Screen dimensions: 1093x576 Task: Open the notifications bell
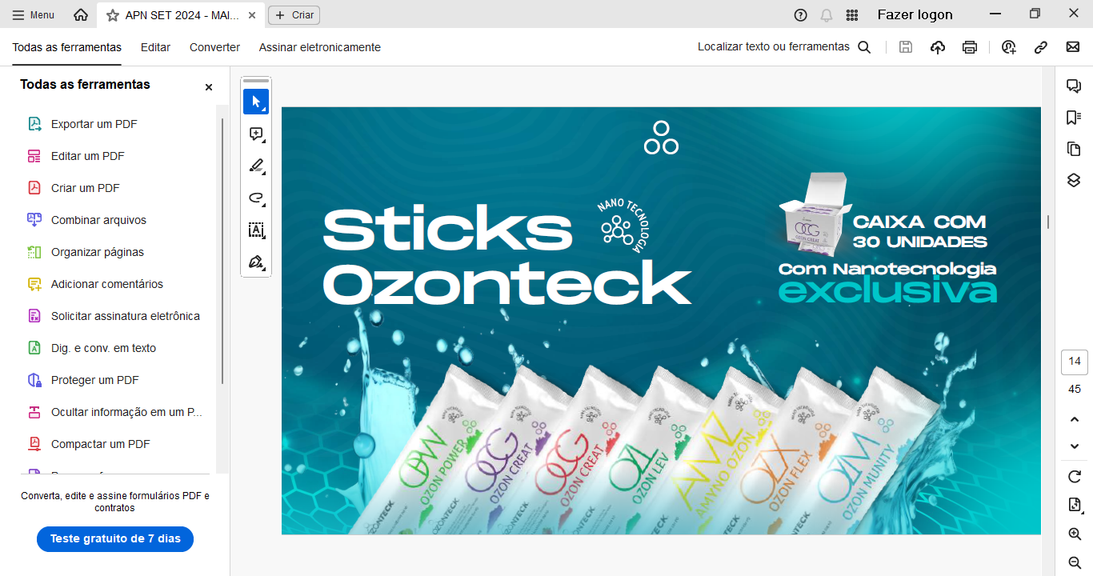[826, 15]
